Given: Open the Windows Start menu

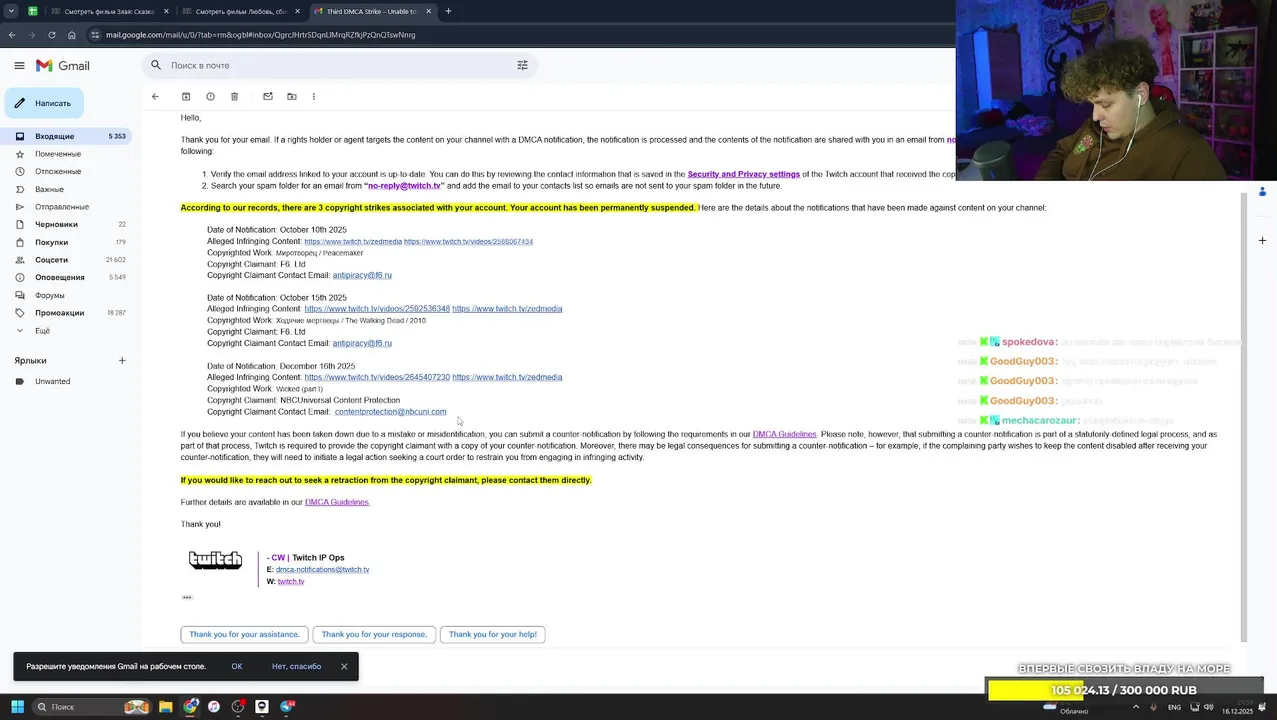Looking at the screenshot, I should (x=17, y=706).
